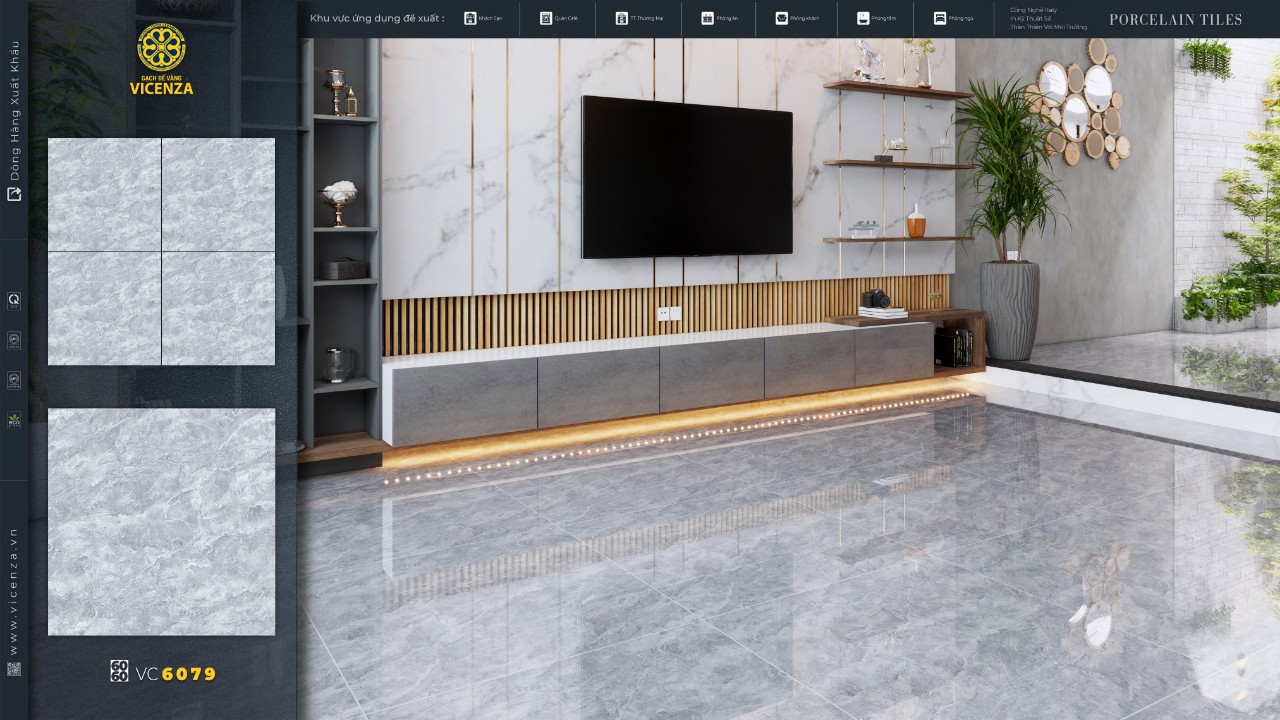This screenshot has width=1280, height=720.
Task: Click the Phòng tắm bathroom icon
Action: [863, 18]
